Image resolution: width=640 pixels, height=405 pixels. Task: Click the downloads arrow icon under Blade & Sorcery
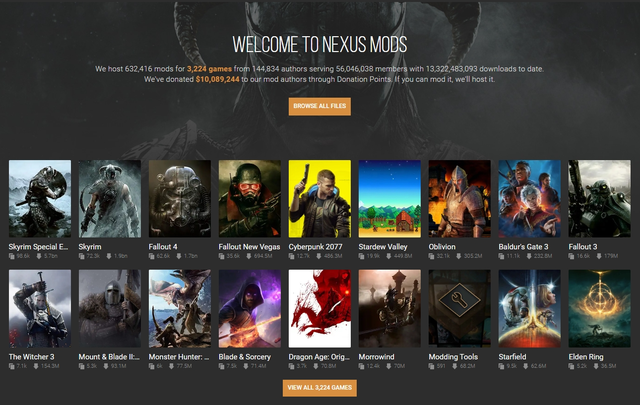click(x=246, y=366)
